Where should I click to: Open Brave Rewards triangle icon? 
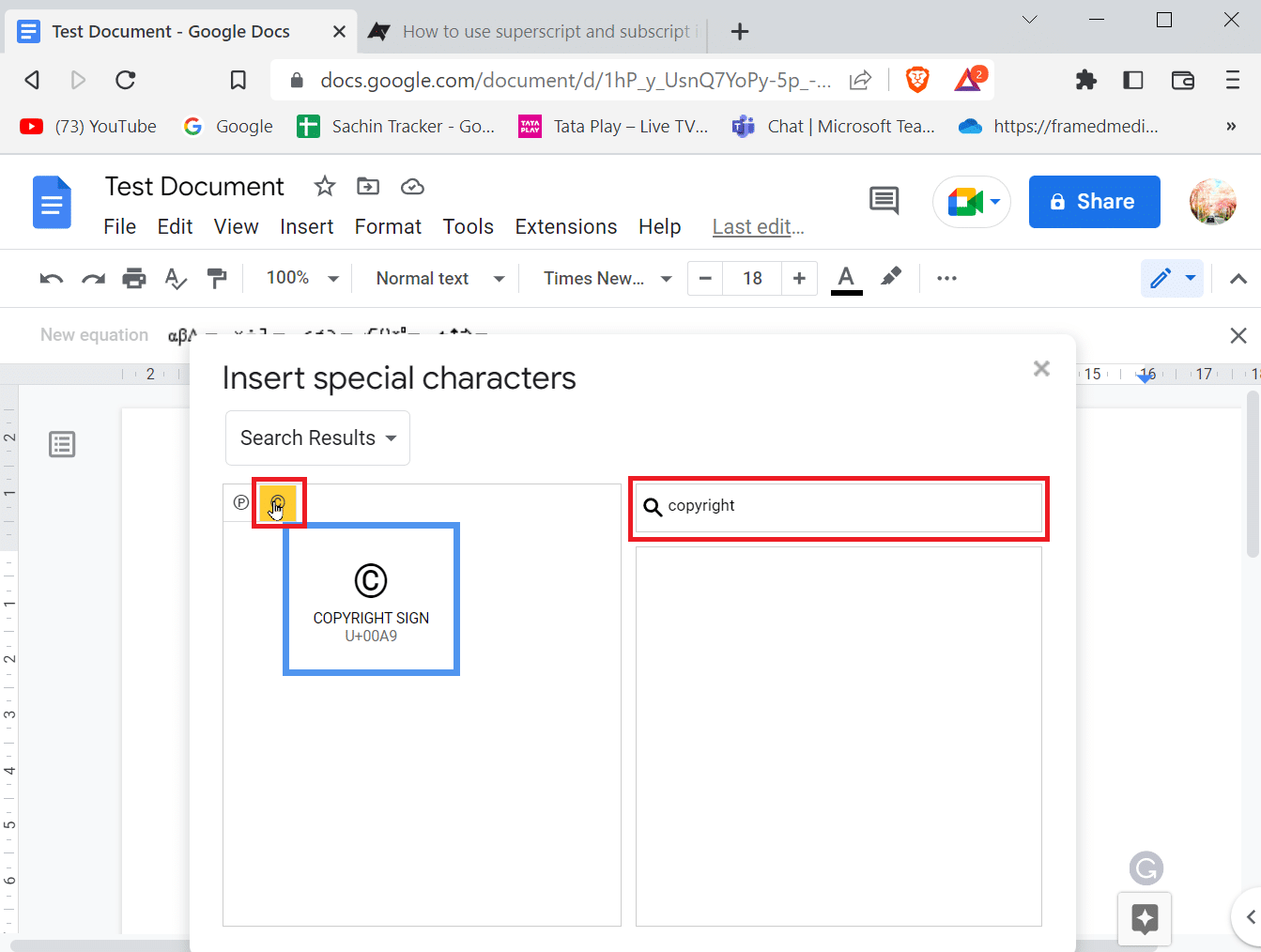point(969,79)
